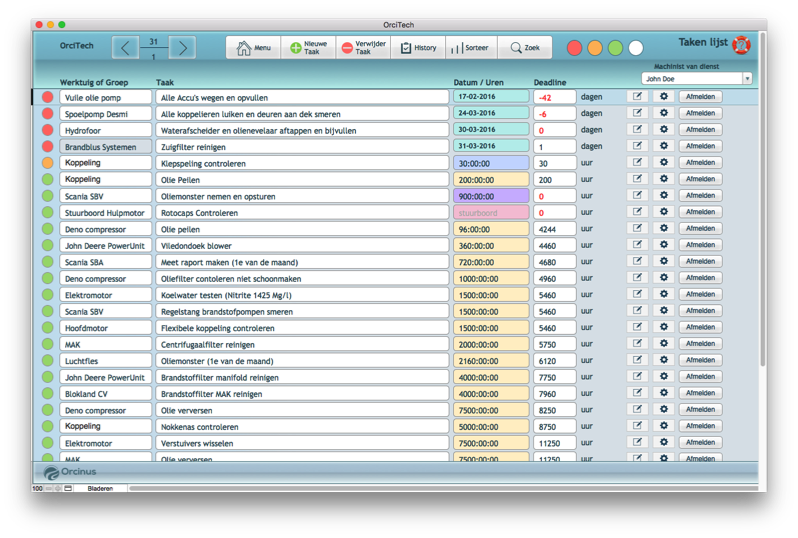Click Verwijder Taak delete button
798x538 pixels.
[x=361, y=48]
